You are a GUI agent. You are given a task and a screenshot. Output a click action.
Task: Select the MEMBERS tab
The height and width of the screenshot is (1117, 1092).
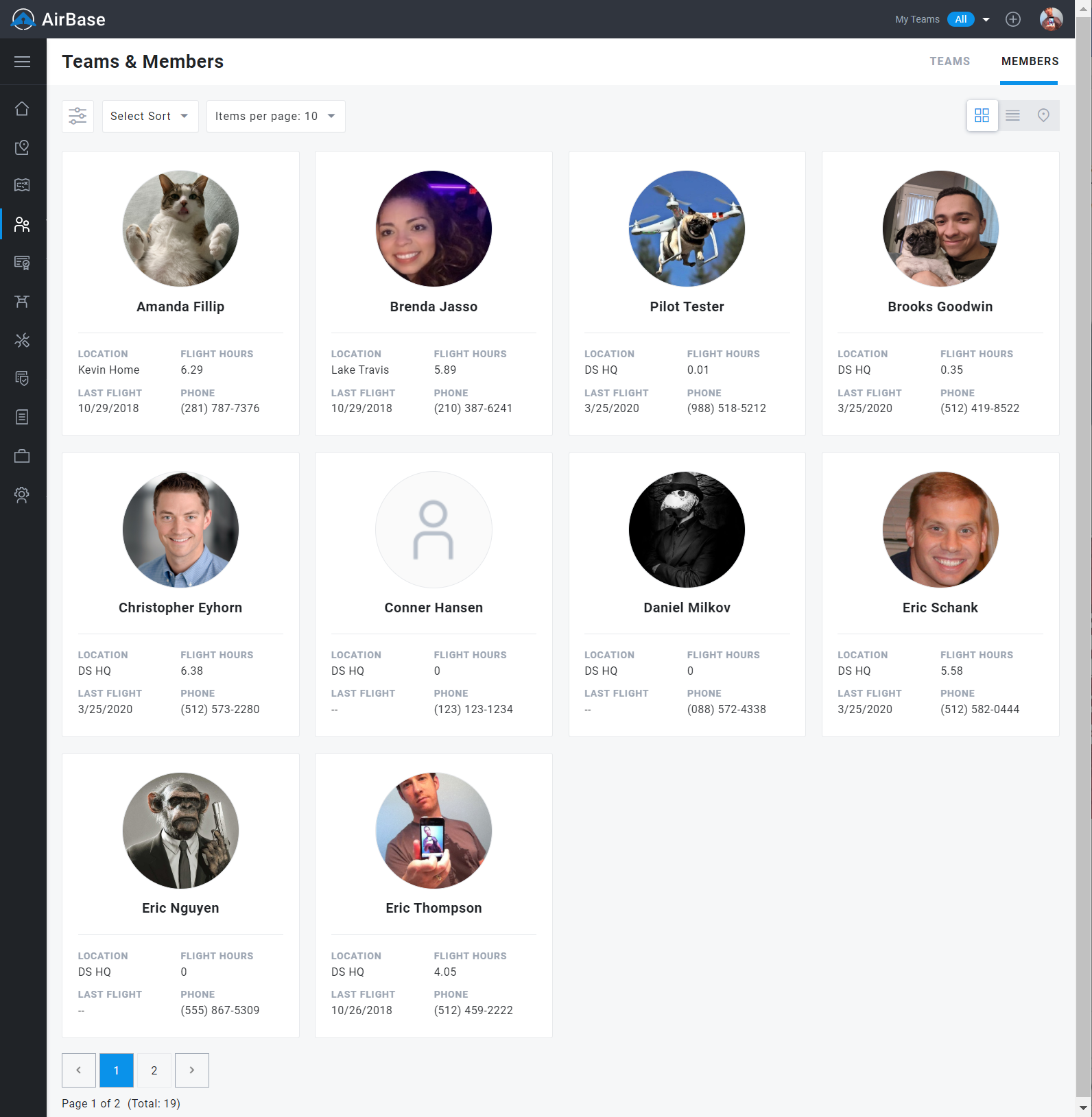[1030, 62]
